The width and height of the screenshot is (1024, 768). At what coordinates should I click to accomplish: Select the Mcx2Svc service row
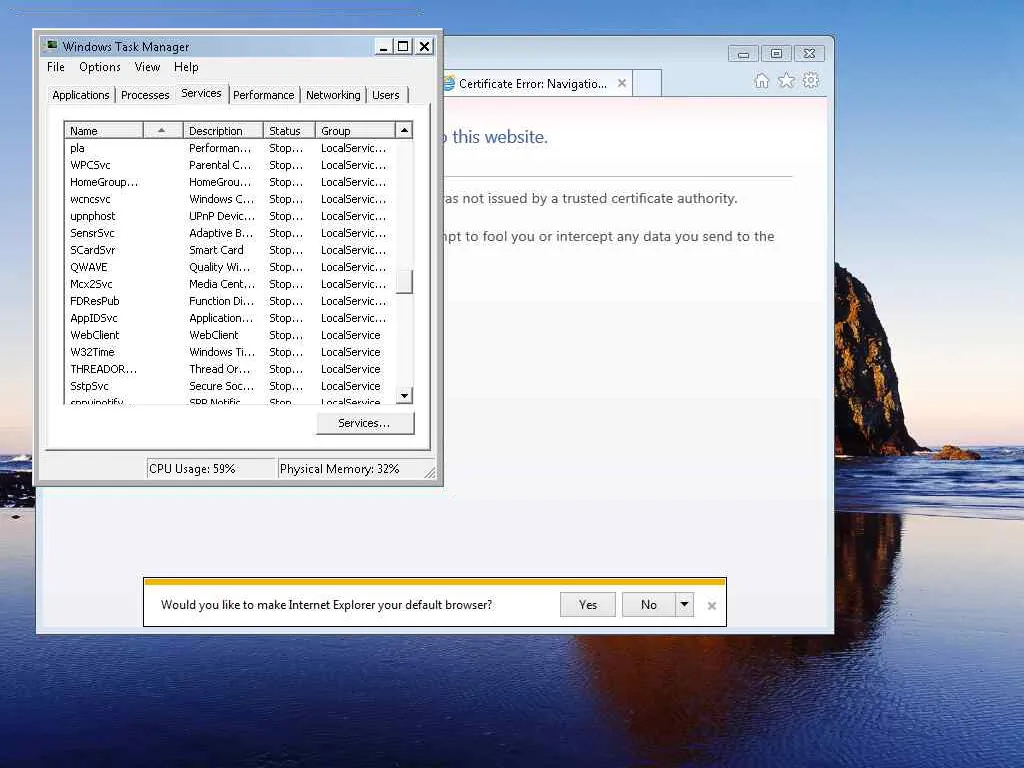[230, 284]
